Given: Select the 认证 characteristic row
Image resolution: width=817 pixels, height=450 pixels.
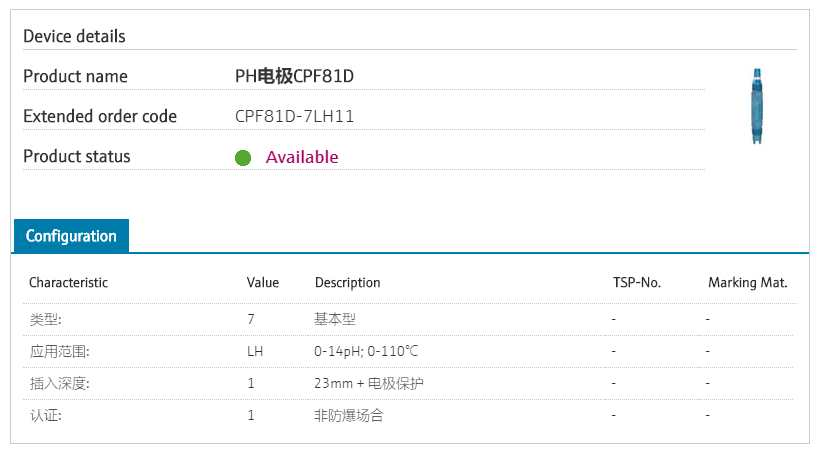Looking at the screenshot, I should 408,416.
